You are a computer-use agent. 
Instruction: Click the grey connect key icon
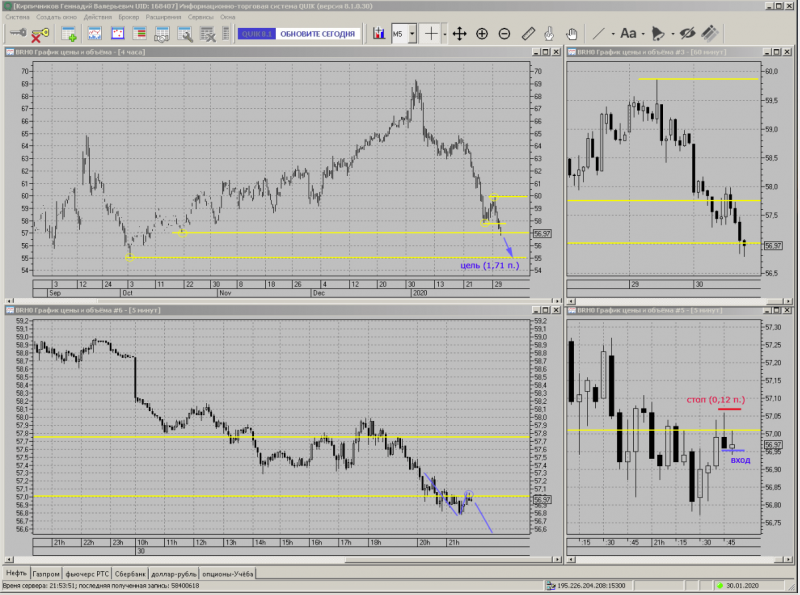tap(18, 34)
